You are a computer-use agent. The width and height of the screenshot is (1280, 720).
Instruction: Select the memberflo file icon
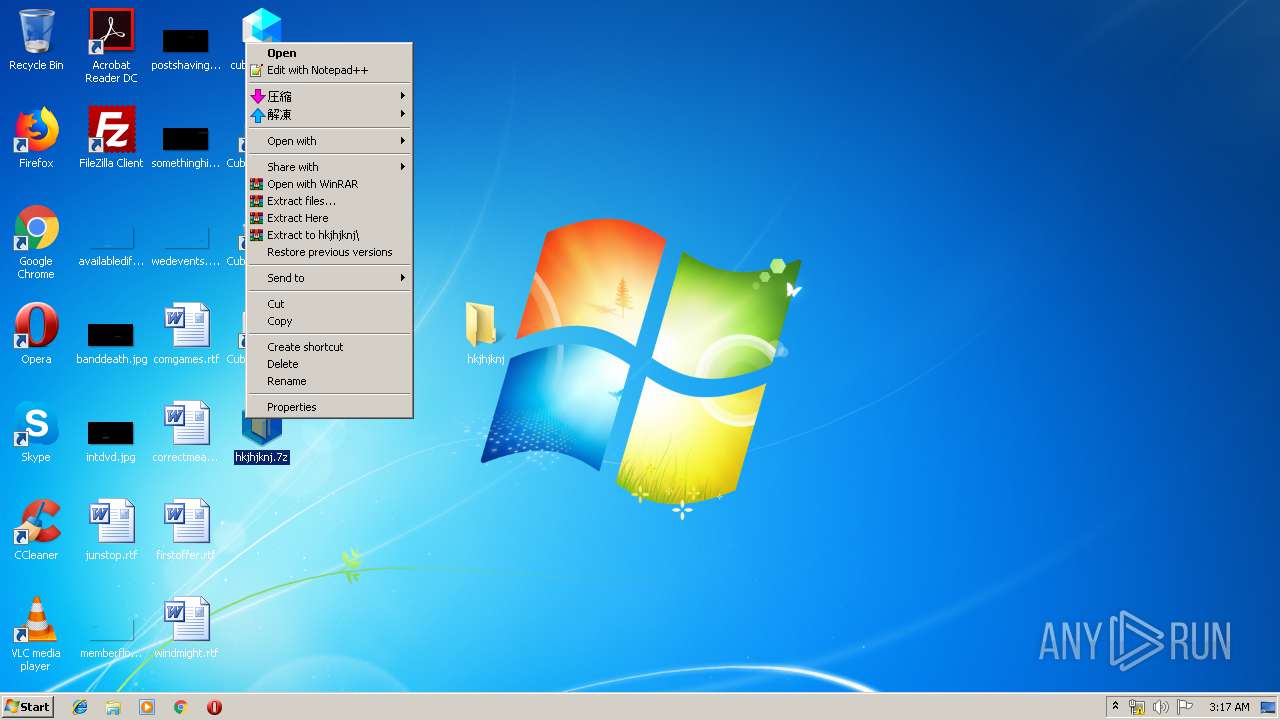coord(111,636)
